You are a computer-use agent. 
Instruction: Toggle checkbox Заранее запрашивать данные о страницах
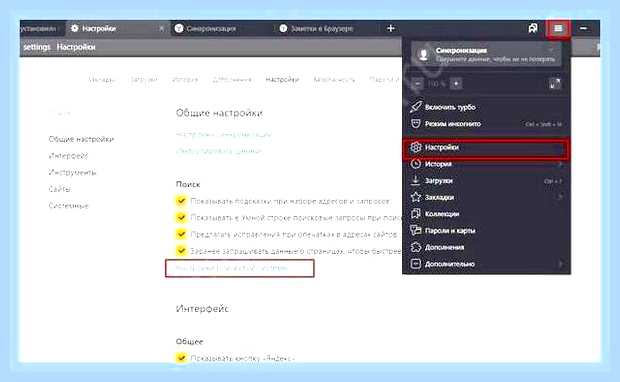pos(181,251)
